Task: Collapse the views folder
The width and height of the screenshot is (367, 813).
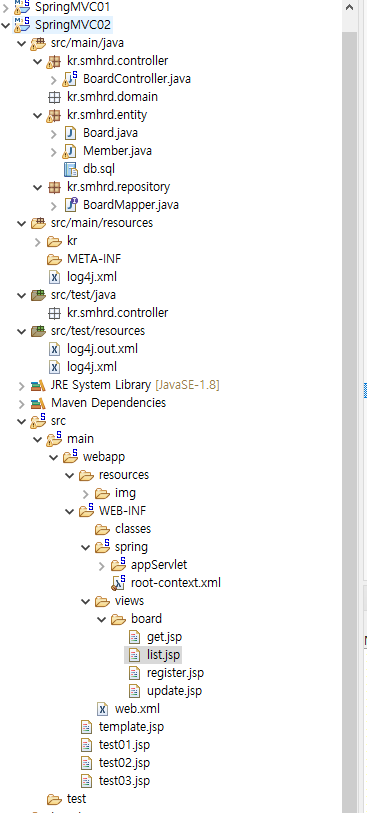Action: (86, 600)
